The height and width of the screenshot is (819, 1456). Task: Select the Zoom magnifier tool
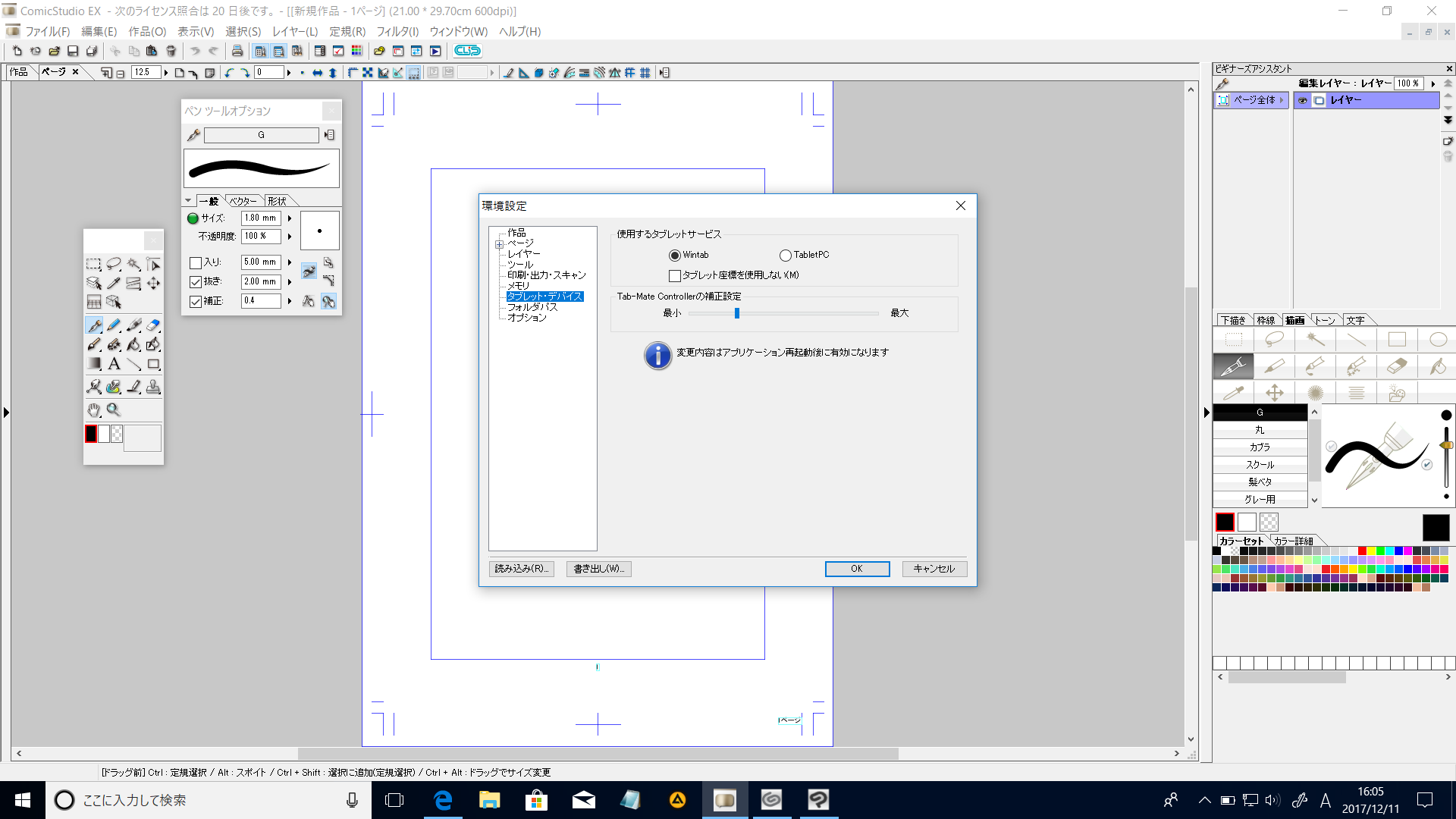(114, 410)
